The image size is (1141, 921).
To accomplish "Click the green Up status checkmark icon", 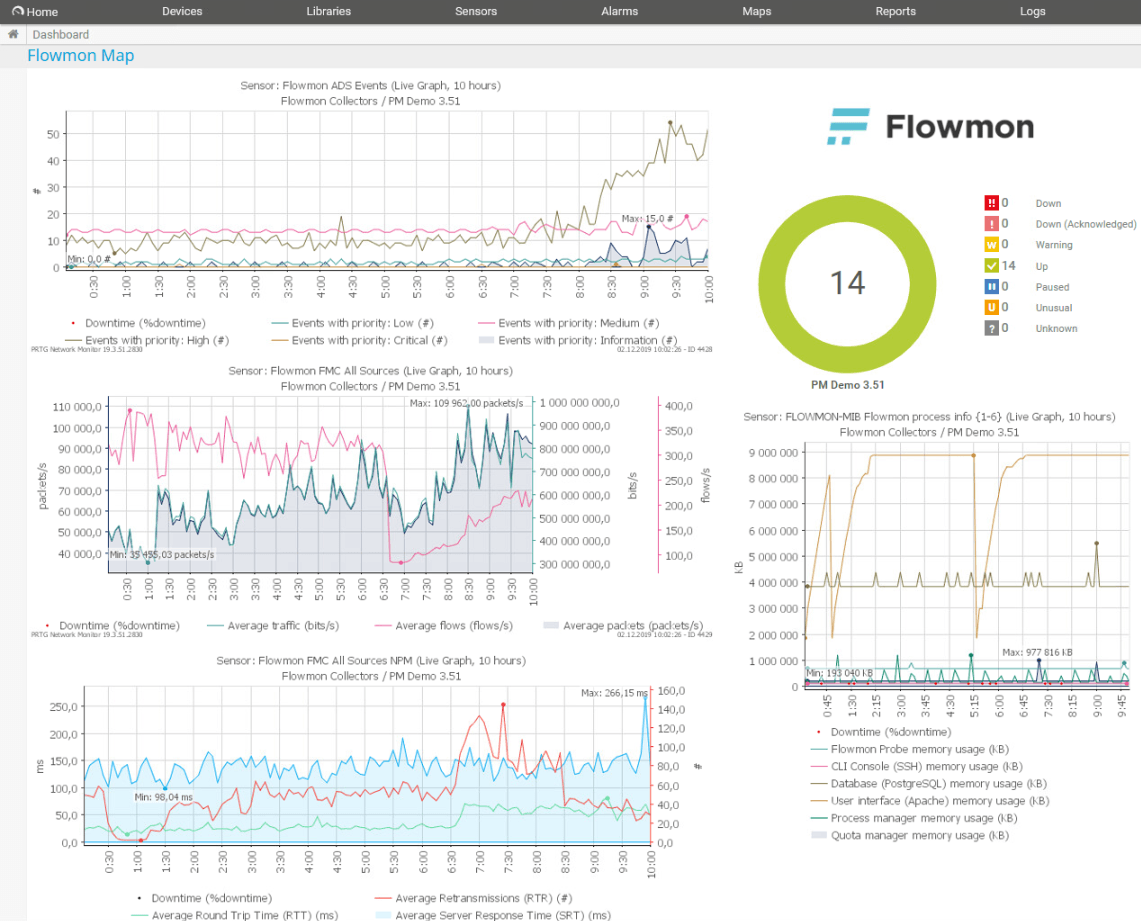I will (x=991, y=266).
